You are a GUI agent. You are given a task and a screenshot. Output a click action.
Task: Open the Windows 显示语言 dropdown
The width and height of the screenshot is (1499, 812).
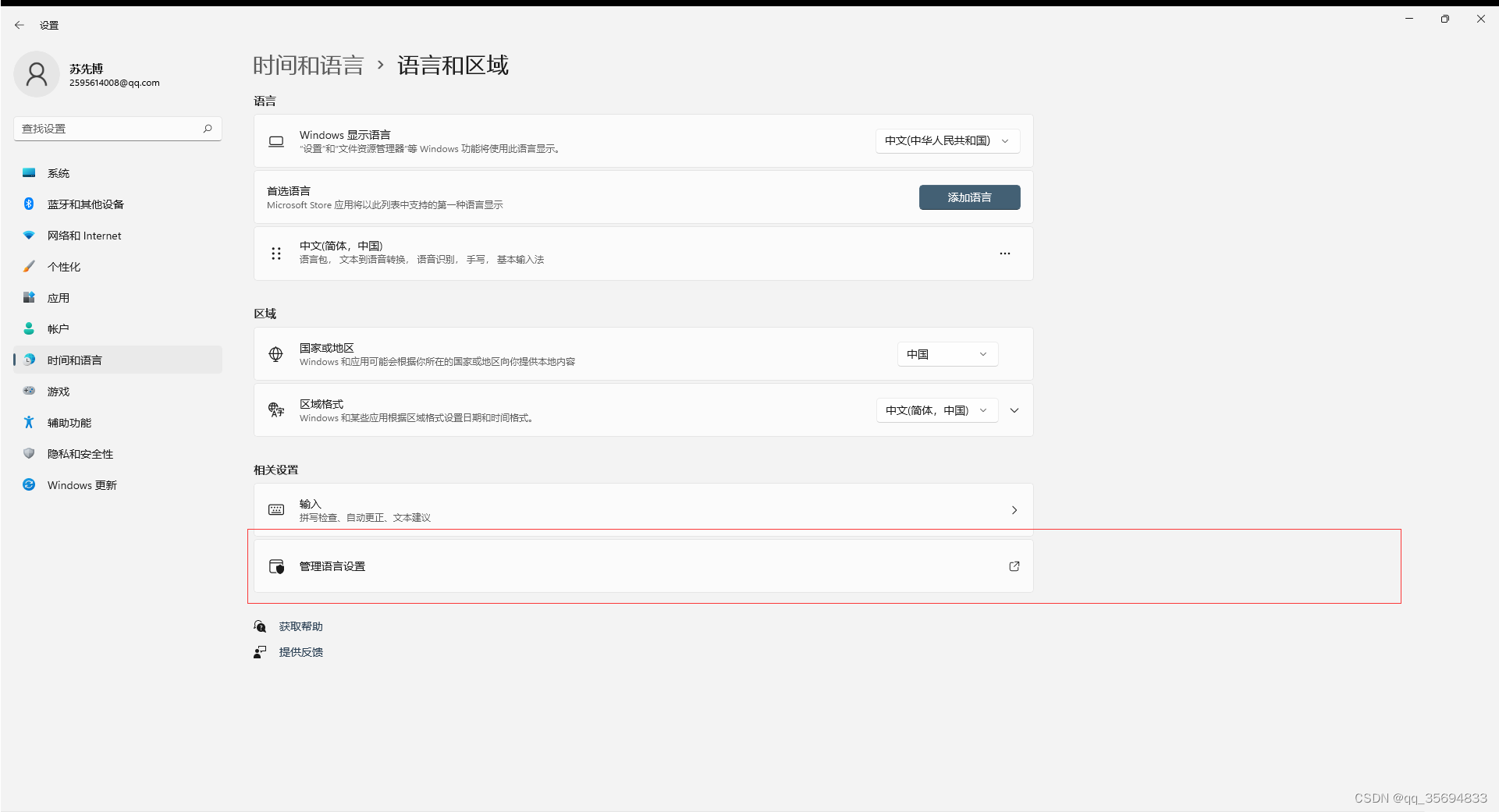point(947,141)
